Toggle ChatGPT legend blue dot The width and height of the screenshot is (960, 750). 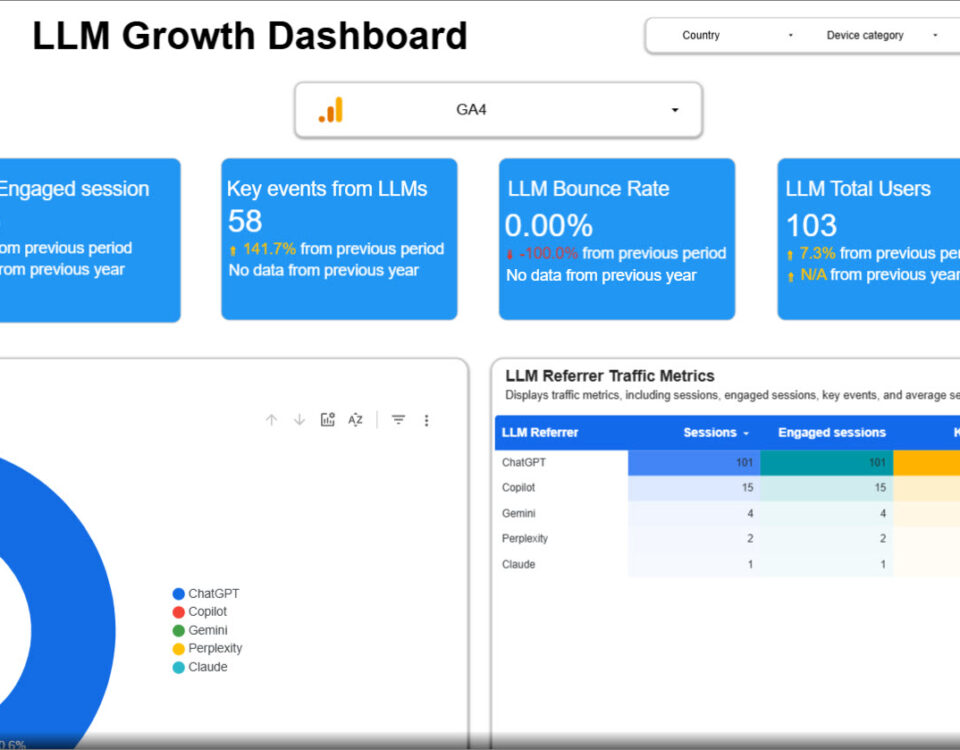point(179,594)
